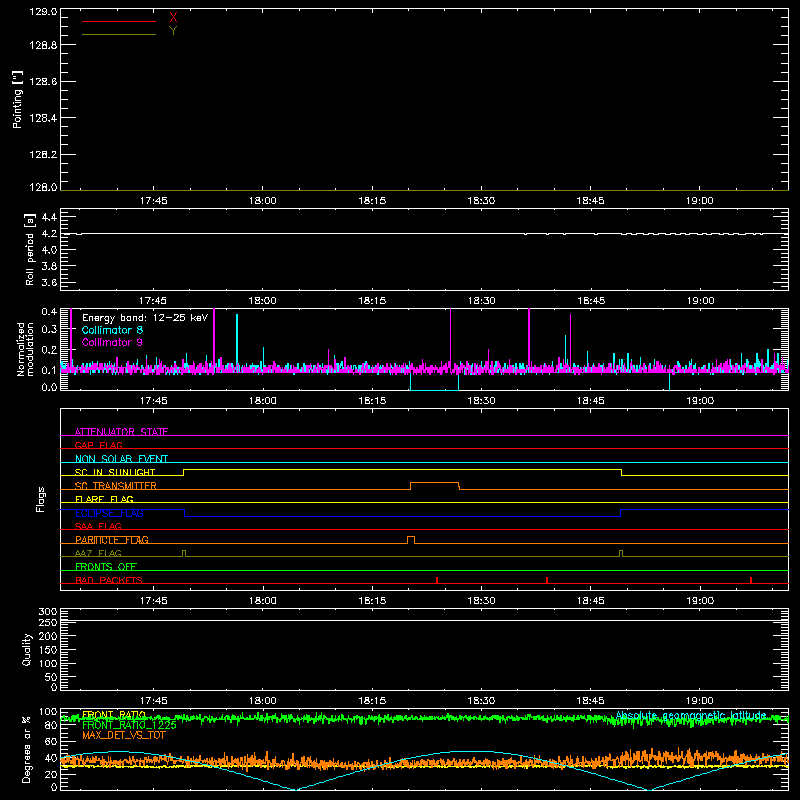Click the FLARE_FLAG label
The width and height of the screenshot is (800, 800).
tap(104, 499)
